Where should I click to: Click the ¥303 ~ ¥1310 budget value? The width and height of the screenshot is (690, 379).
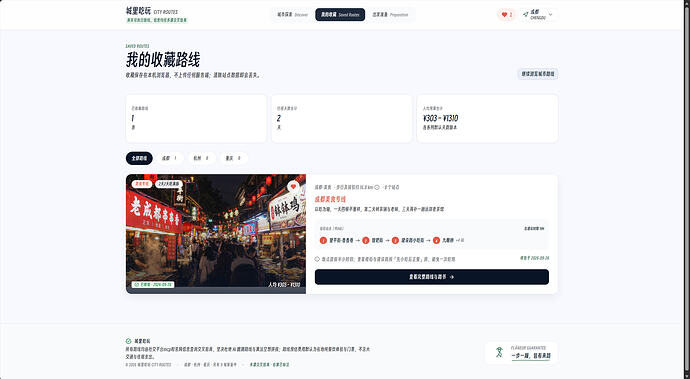point(440,118)
